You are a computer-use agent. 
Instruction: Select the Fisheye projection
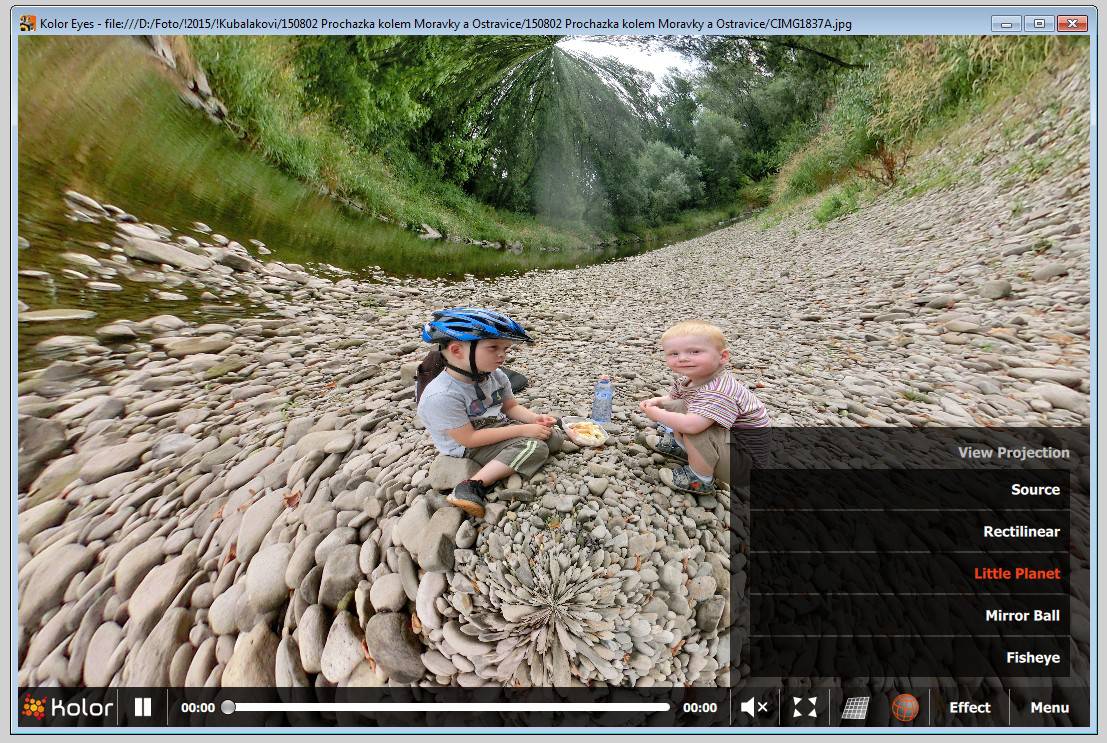click(x=1032, y=658)
